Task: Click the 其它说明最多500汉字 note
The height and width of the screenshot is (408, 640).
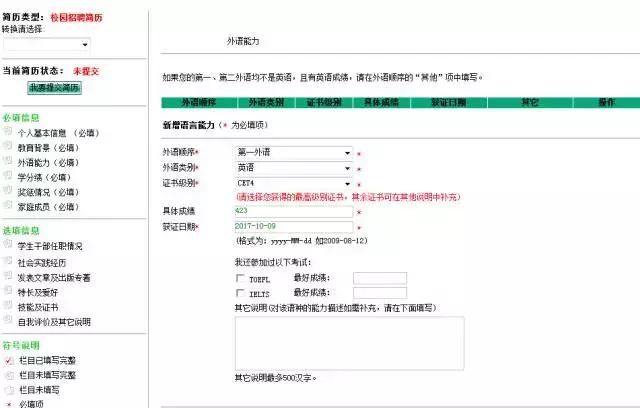Action: point(275,378)
